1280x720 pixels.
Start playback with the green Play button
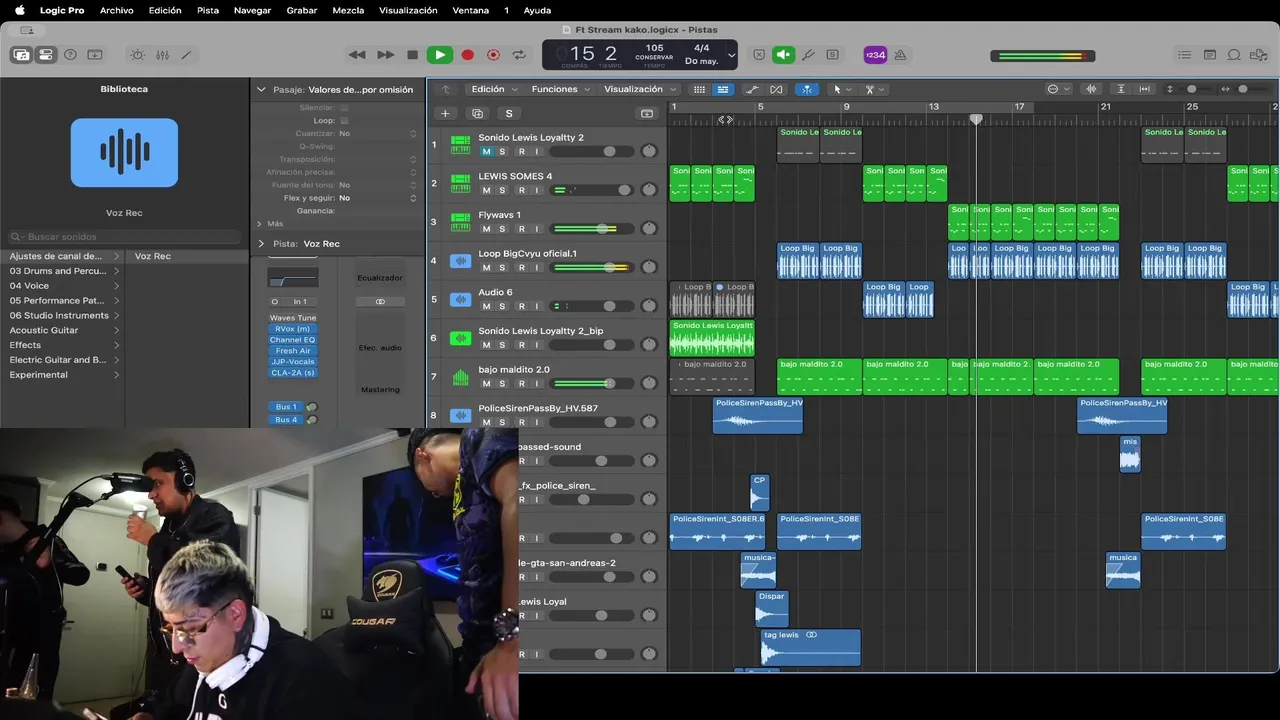point(439,55)
